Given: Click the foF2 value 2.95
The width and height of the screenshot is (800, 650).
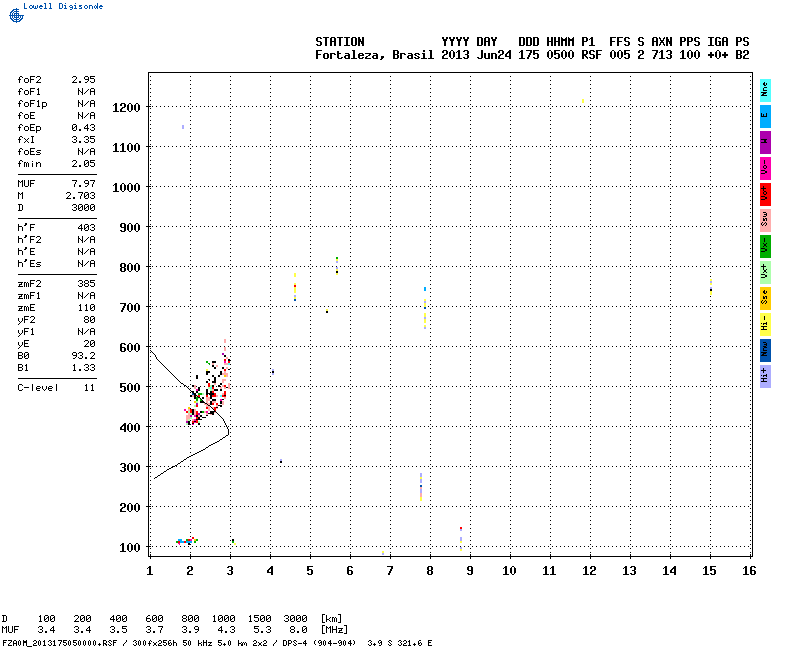Looking at the screenshot, I should pos(83,80).
